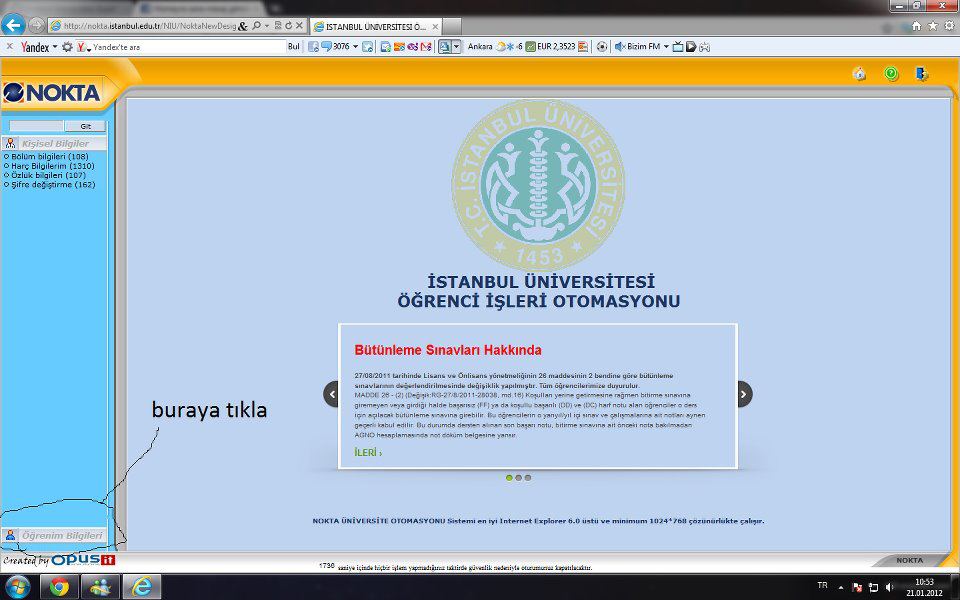Click the logout door icon
960x600 pixels.
click(x=922, y=74)
